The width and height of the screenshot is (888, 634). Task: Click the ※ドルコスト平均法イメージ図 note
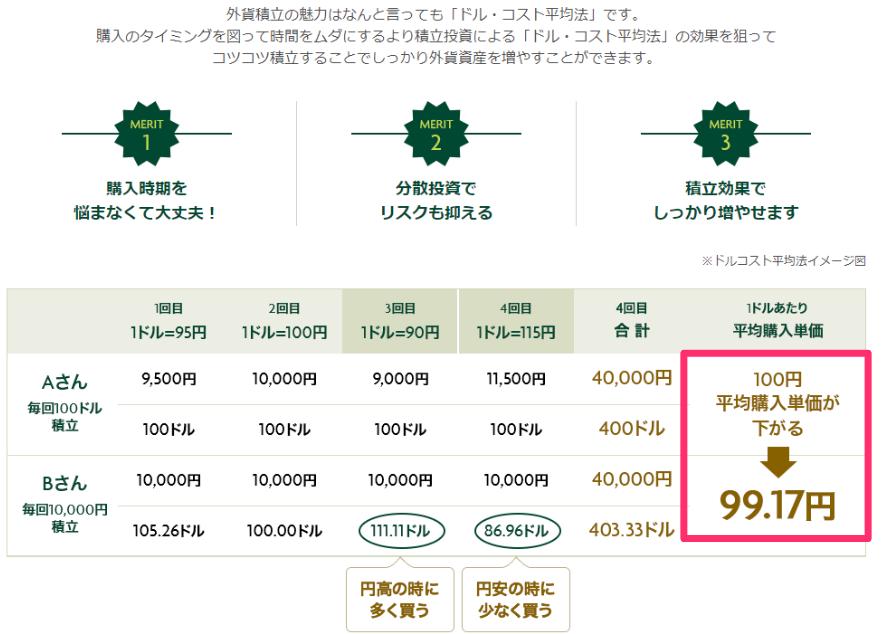point(783,261)
